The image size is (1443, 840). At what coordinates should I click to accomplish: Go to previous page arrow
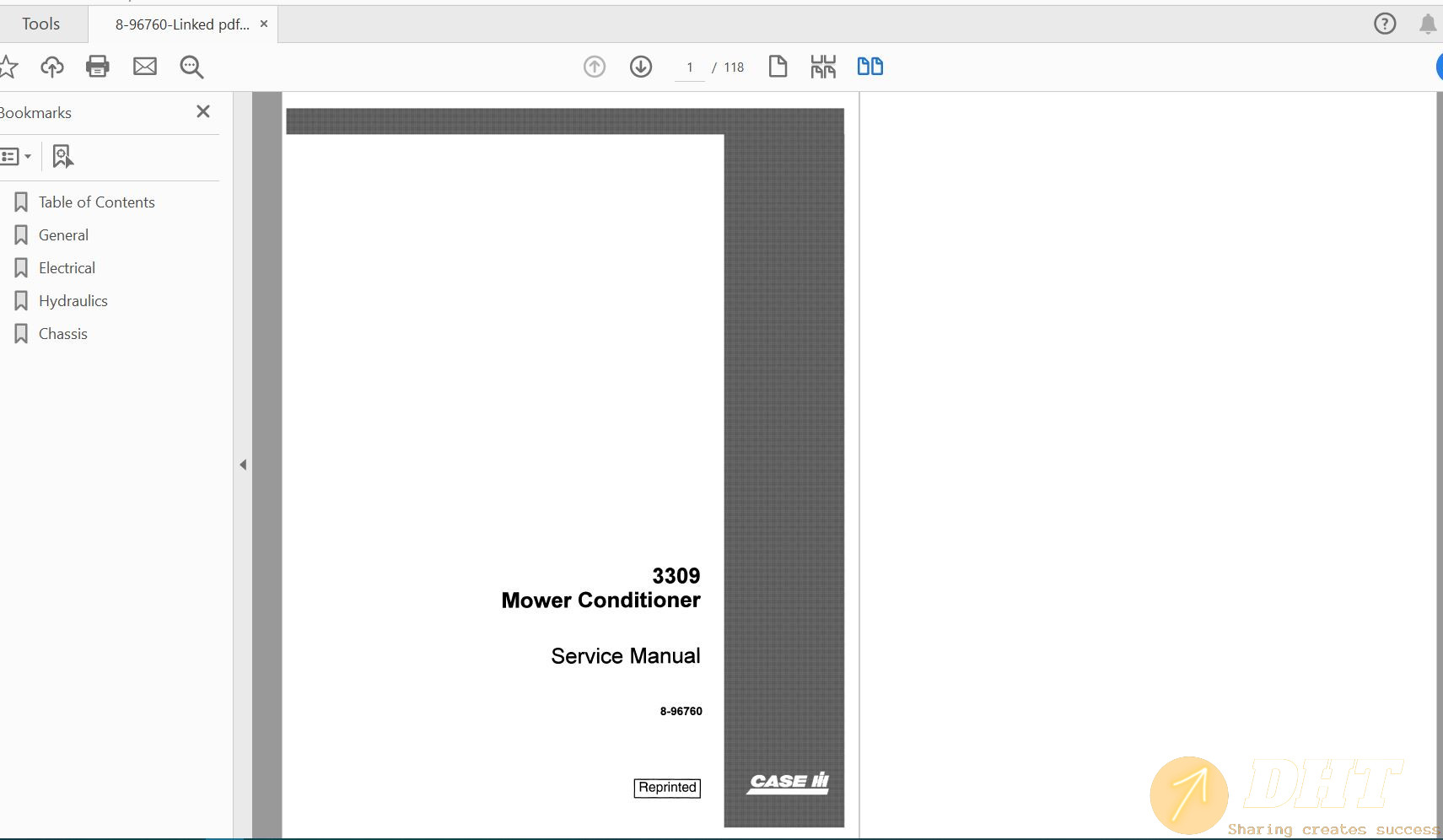tap(595, 67)
